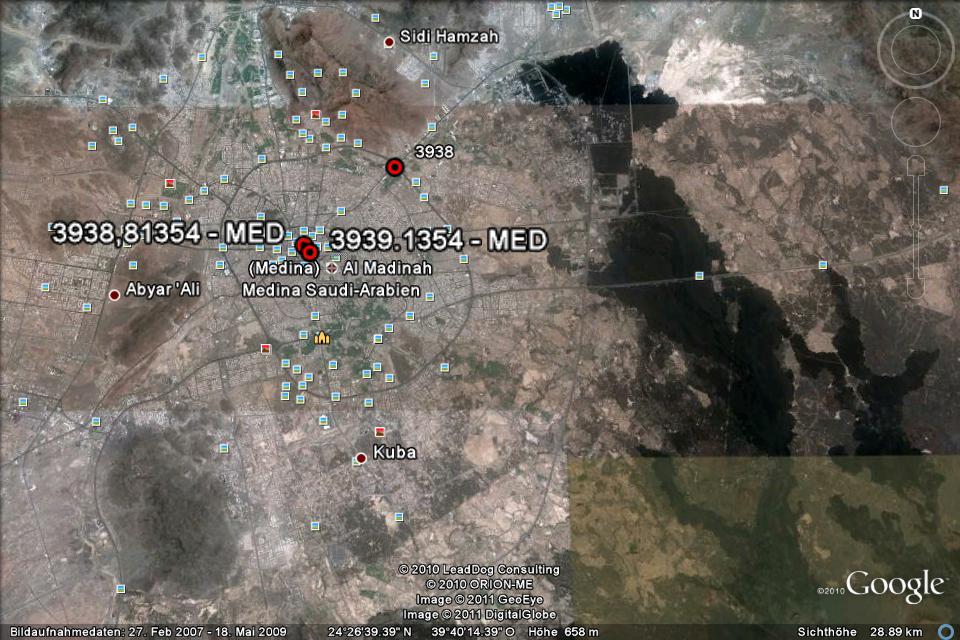Click the compass north "N" indicator

click(x=915, y=13)
